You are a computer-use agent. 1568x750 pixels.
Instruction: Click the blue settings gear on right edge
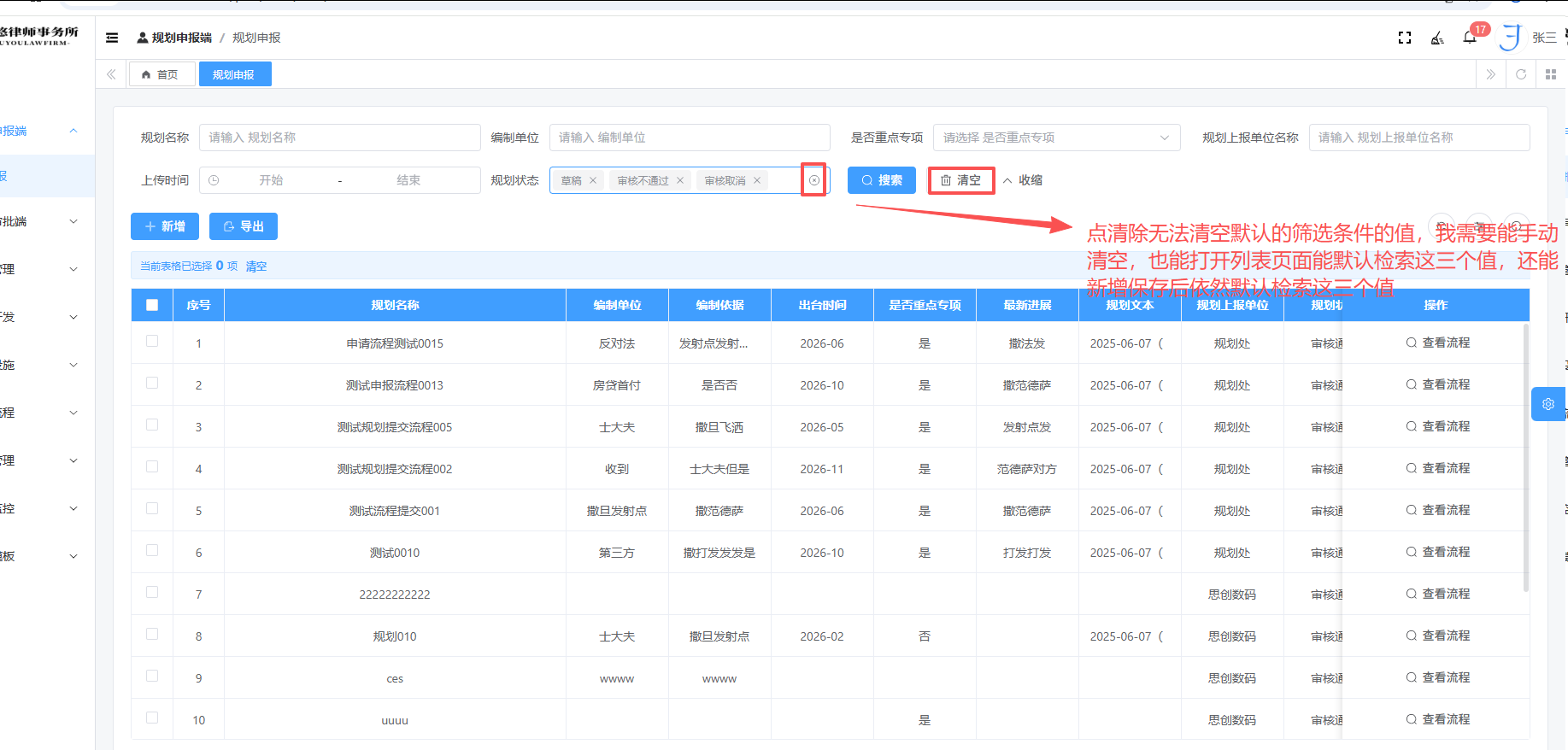(1547, 404)
